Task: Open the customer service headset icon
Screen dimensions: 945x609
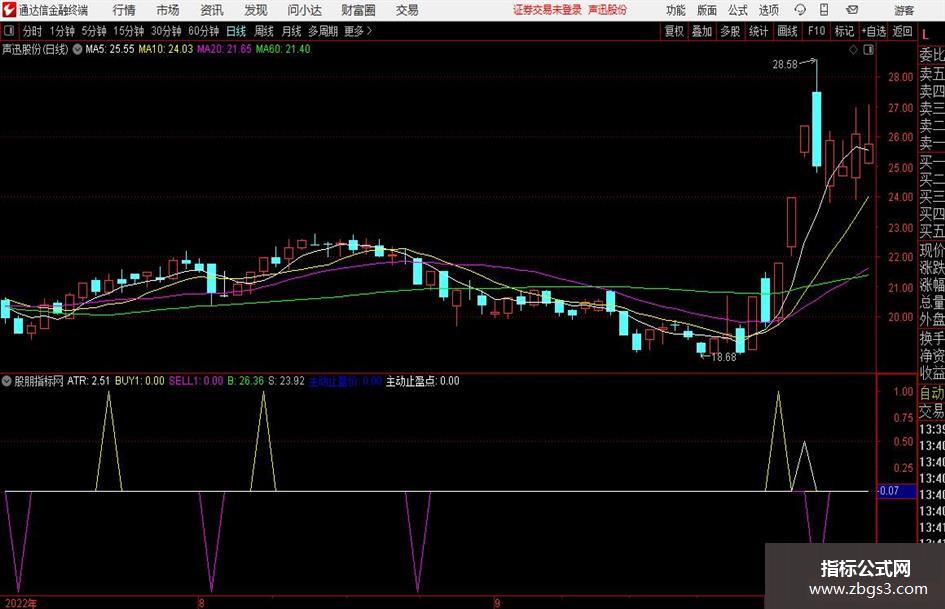Action: tap(800, 10)
